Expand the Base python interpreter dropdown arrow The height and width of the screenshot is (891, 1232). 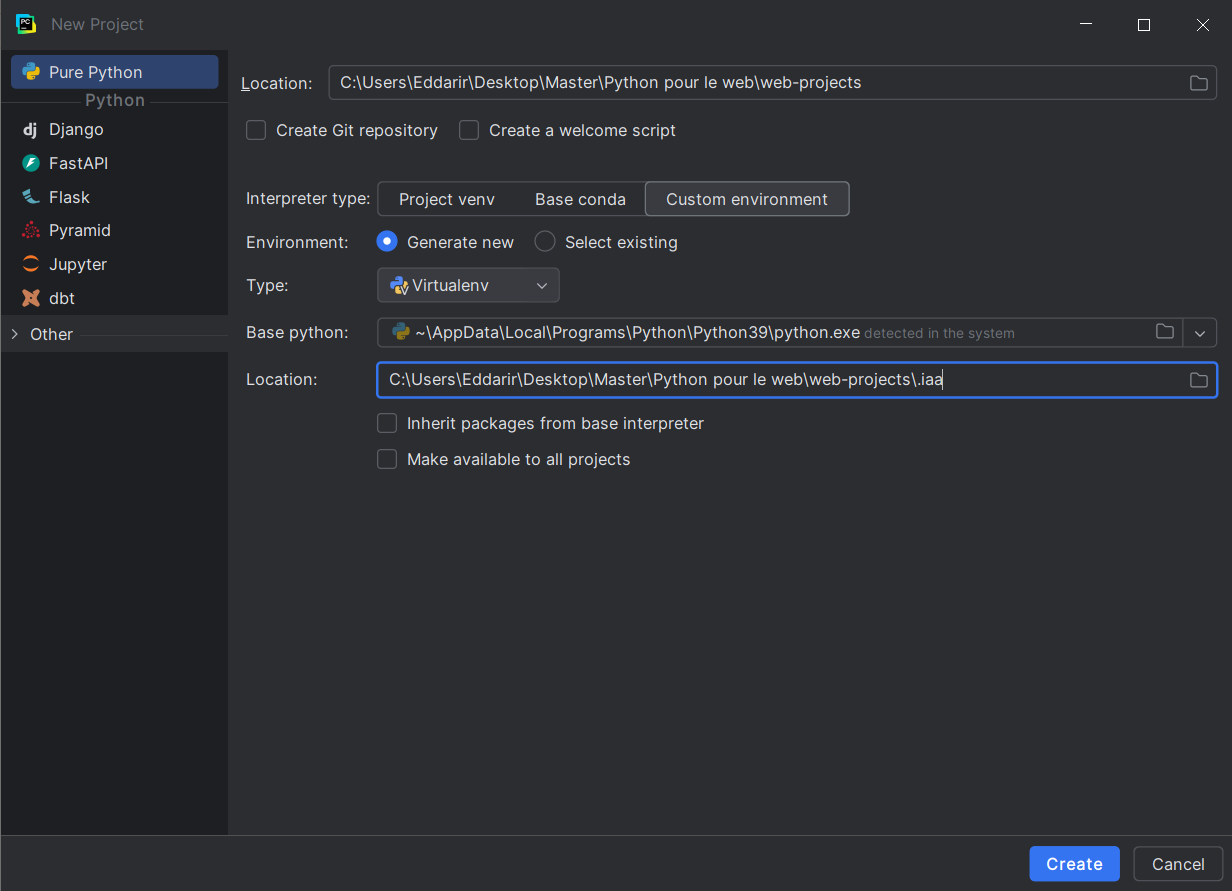point(1200,333)
